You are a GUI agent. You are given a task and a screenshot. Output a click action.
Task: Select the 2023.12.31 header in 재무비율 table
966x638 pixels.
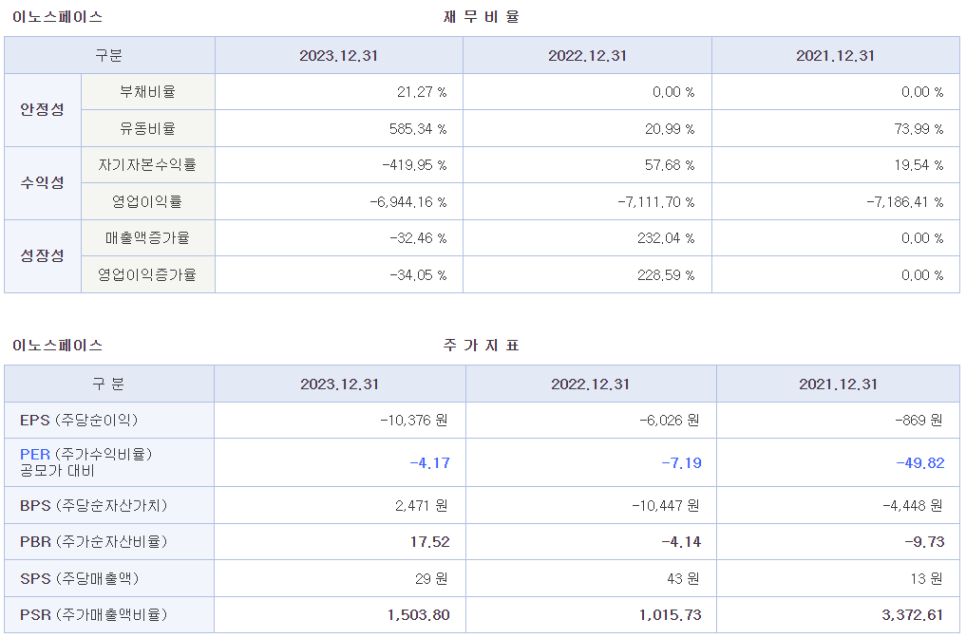339,56
